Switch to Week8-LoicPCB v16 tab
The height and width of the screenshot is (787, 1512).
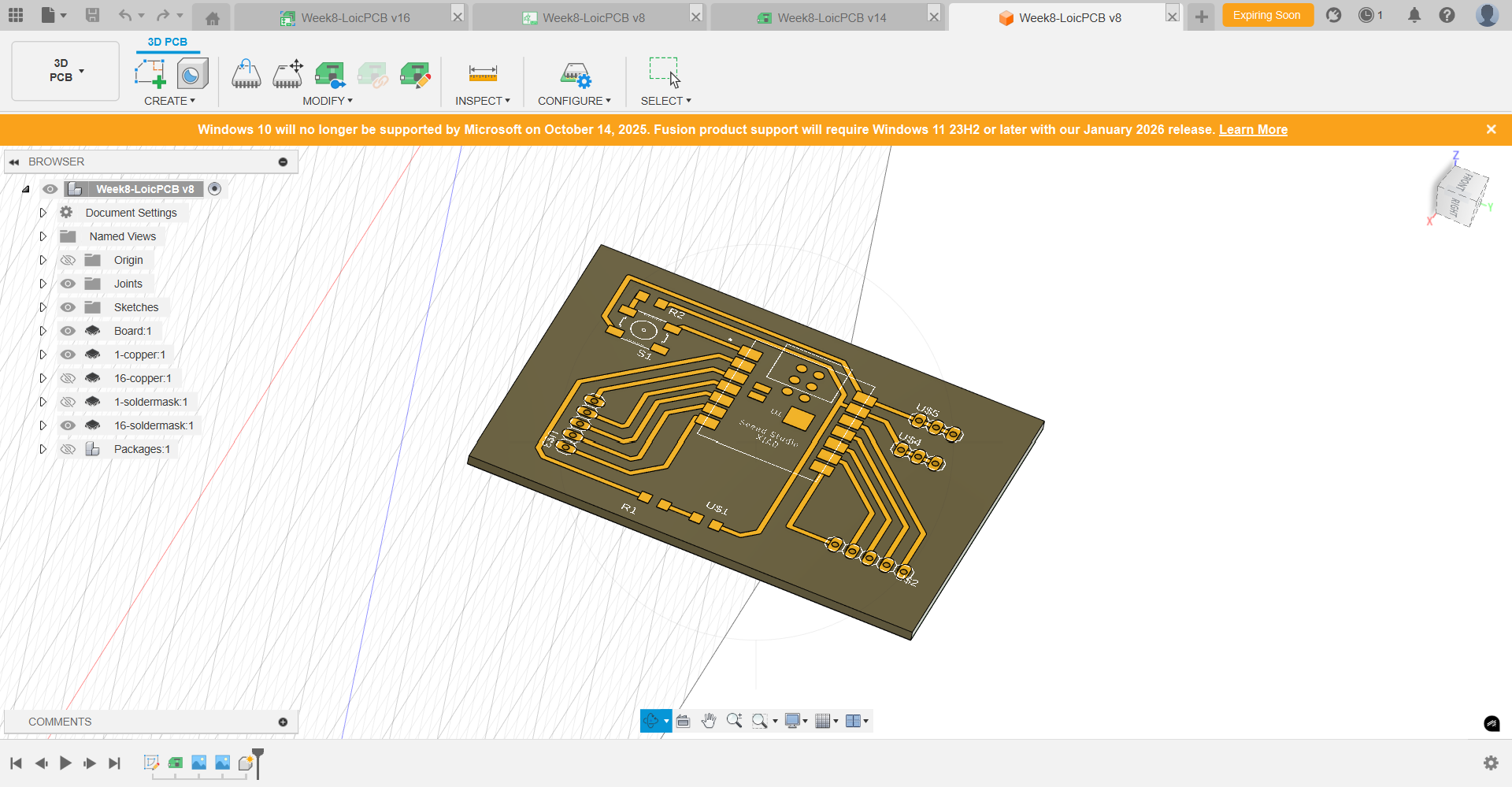click(x=350, y=17)
